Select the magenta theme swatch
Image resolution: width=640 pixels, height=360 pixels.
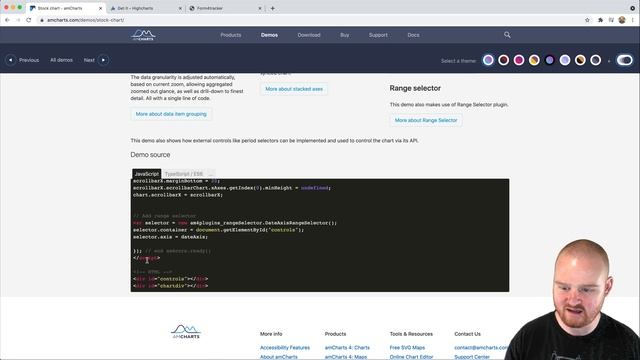click(519, 60)
